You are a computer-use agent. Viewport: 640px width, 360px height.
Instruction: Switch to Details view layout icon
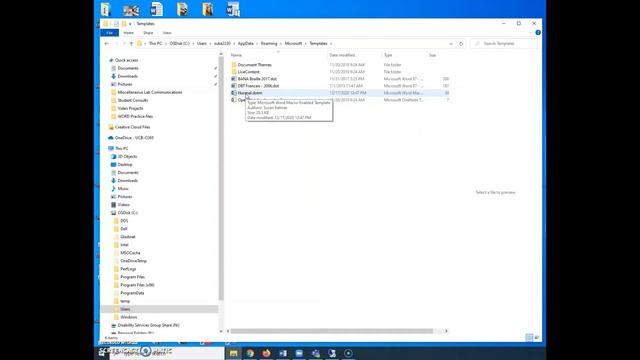pos(529,337)
